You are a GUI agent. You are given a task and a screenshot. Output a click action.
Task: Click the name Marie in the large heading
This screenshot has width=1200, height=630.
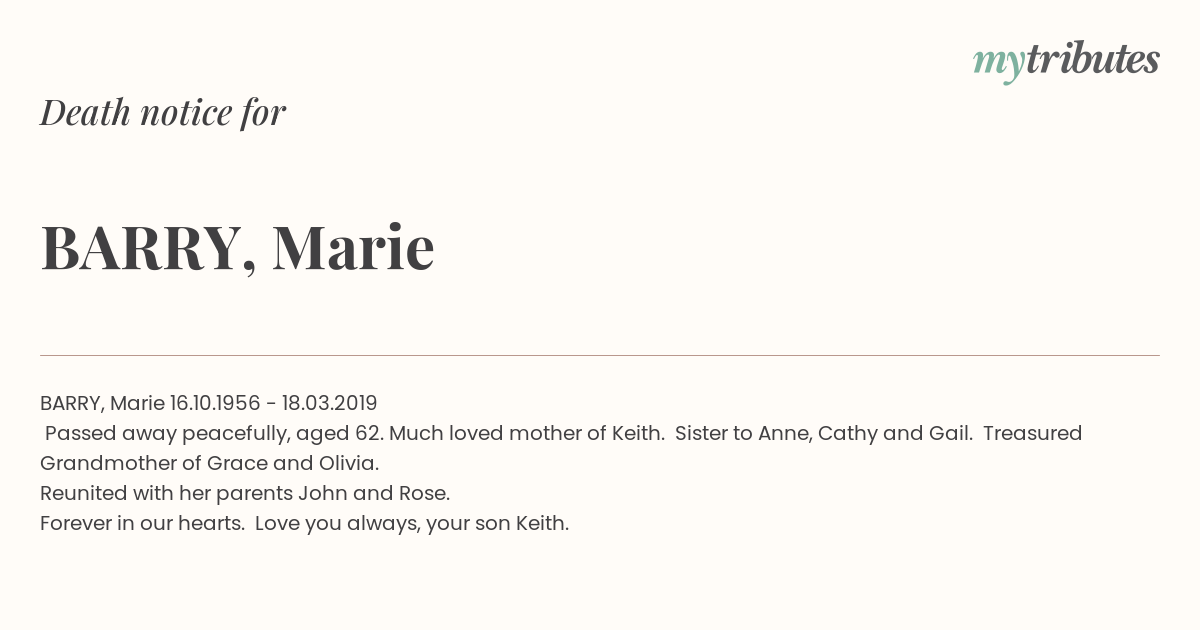tap(353, 247)
